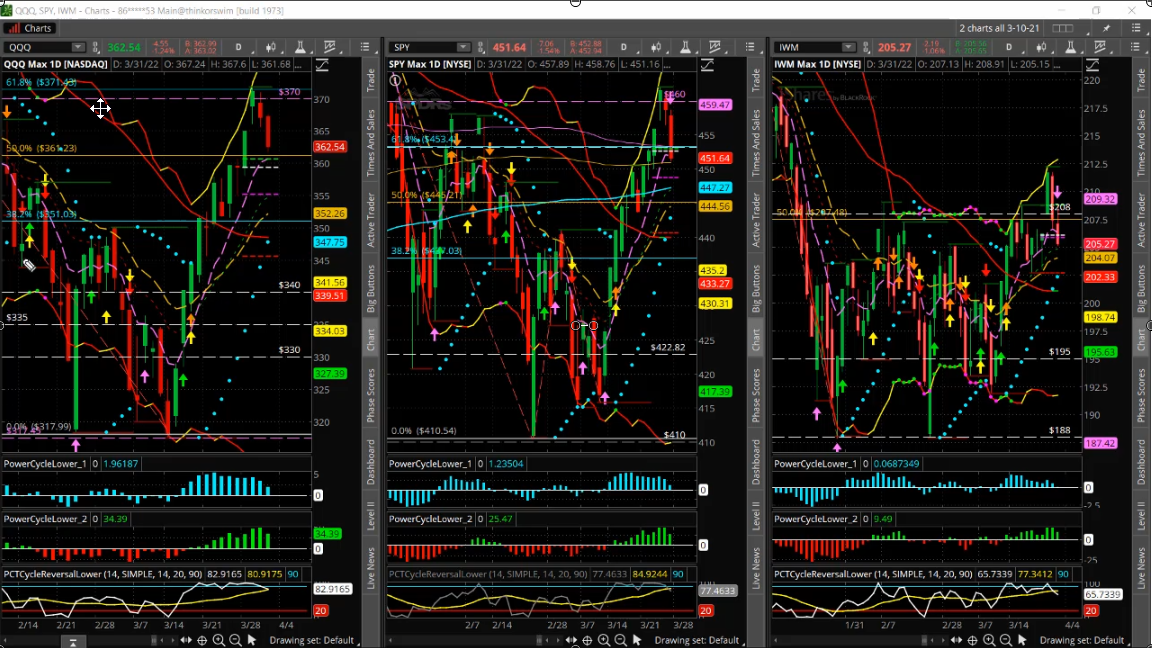Open IWM chart studies flask icon
The image size is (1152, 648).
[x=1070, y=47]
